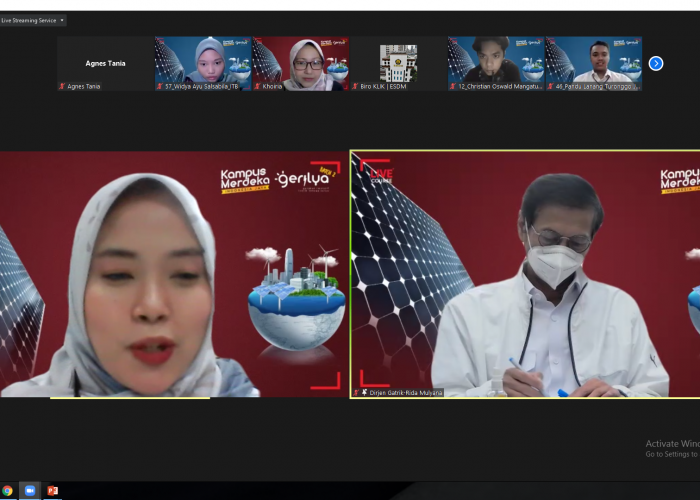Open Google Chrome from the taskbar

tap(7, 490)
